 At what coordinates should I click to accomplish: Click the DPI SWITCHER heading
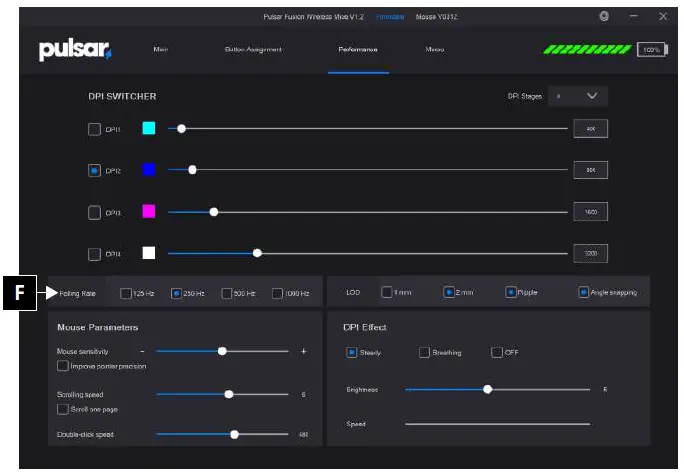tap(122, 96)
